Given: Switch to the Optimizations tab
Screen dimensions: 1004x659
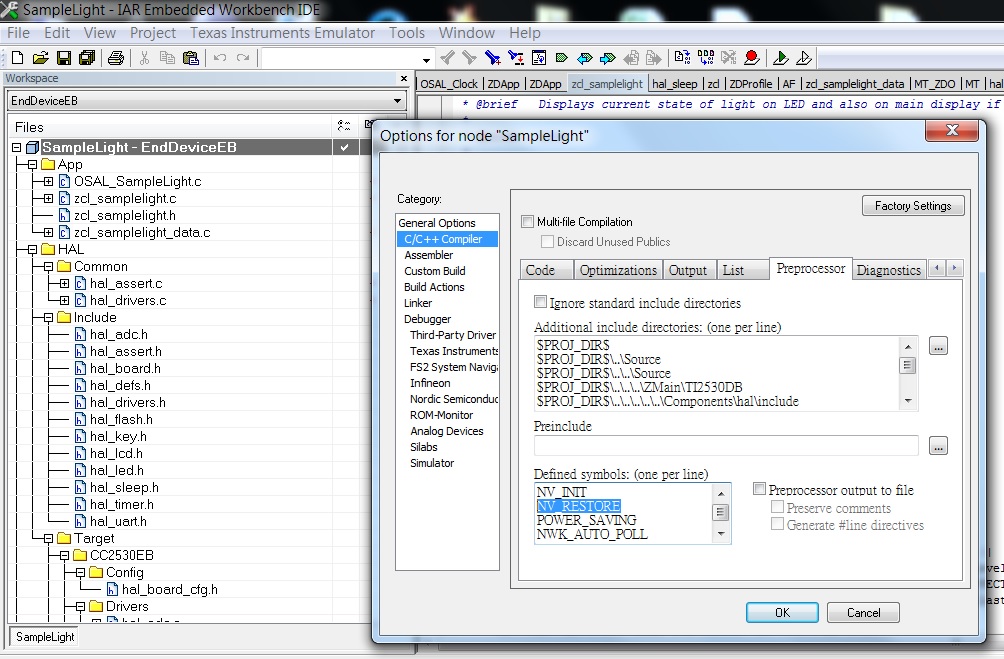Looking at the screenshot, I should 618,270.
